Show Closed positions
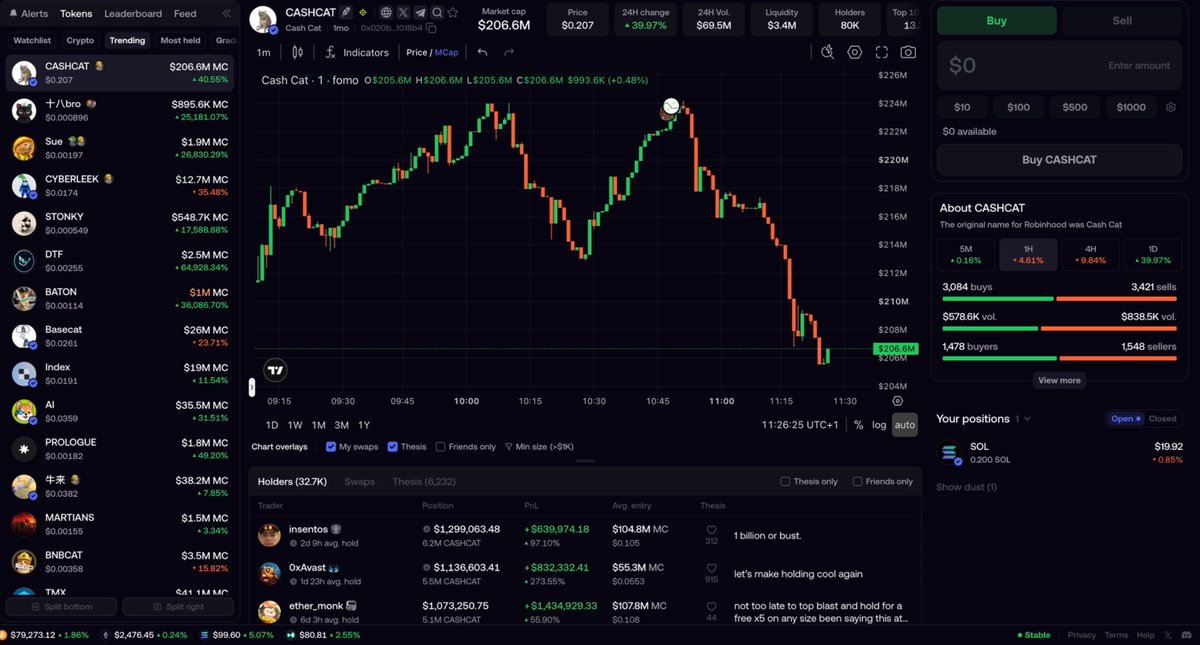 (1162, 419)
